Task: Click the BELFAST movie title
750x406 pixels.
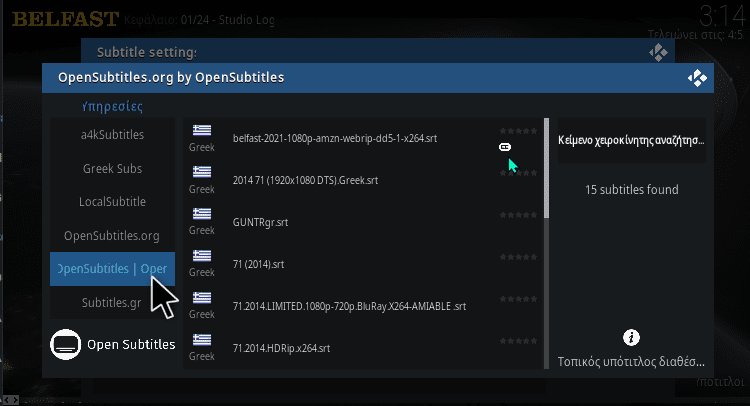Action: point(65,20)
